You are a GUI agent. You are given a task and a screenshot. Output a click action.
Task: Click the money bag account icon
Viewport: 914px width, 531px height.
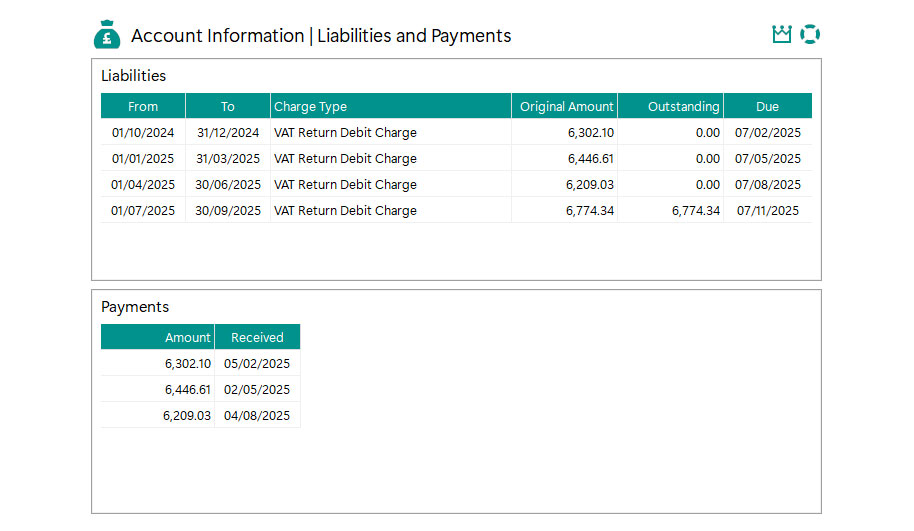coord(107,35)
